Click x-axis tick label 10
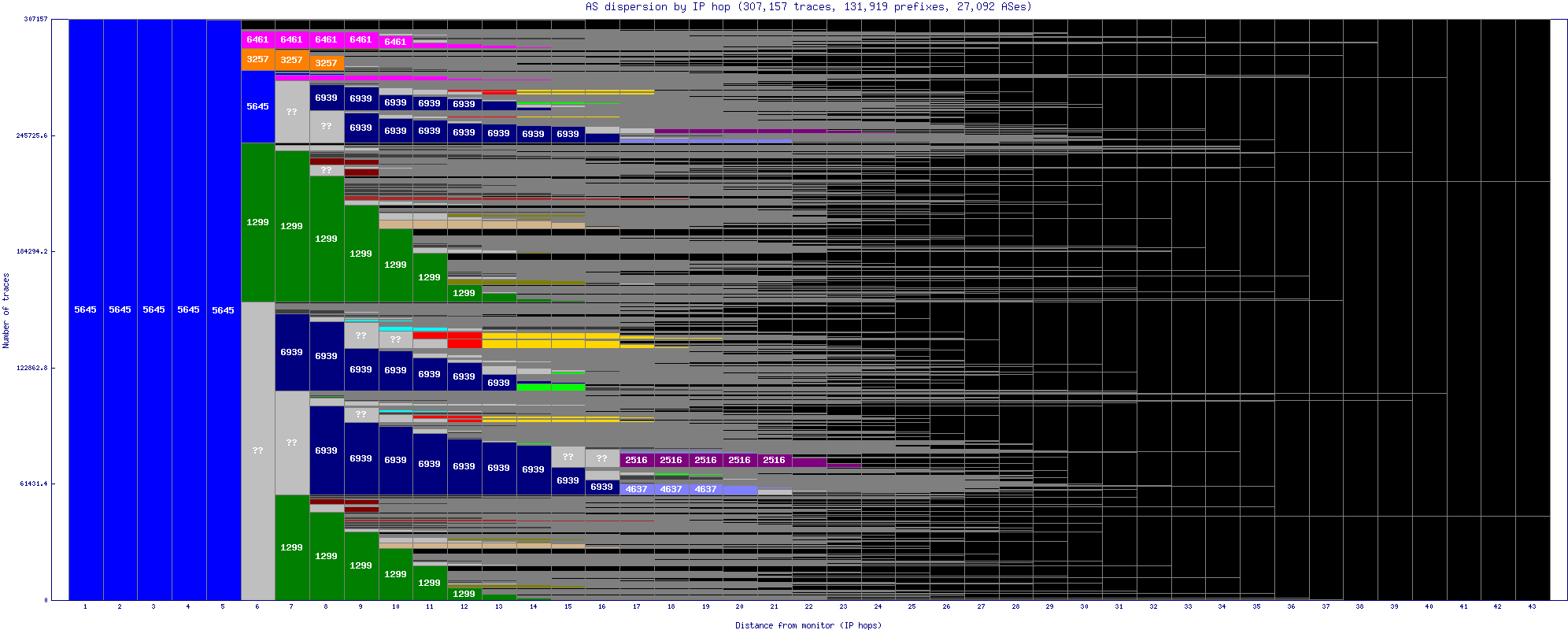The width and height of the screenshot is (1568, 630). (395, 606)
